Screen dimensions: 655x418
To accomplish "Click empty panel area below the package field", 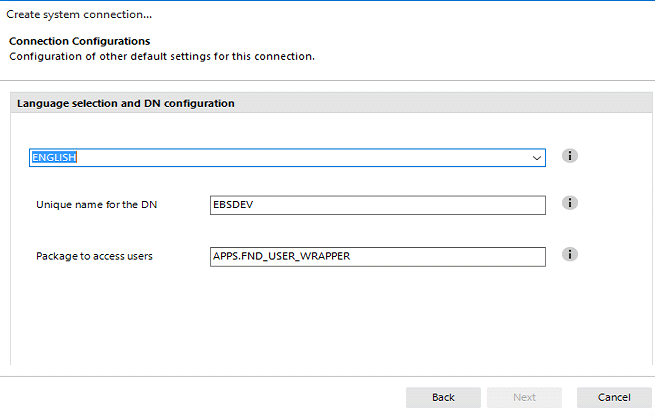I will [331, 317].
